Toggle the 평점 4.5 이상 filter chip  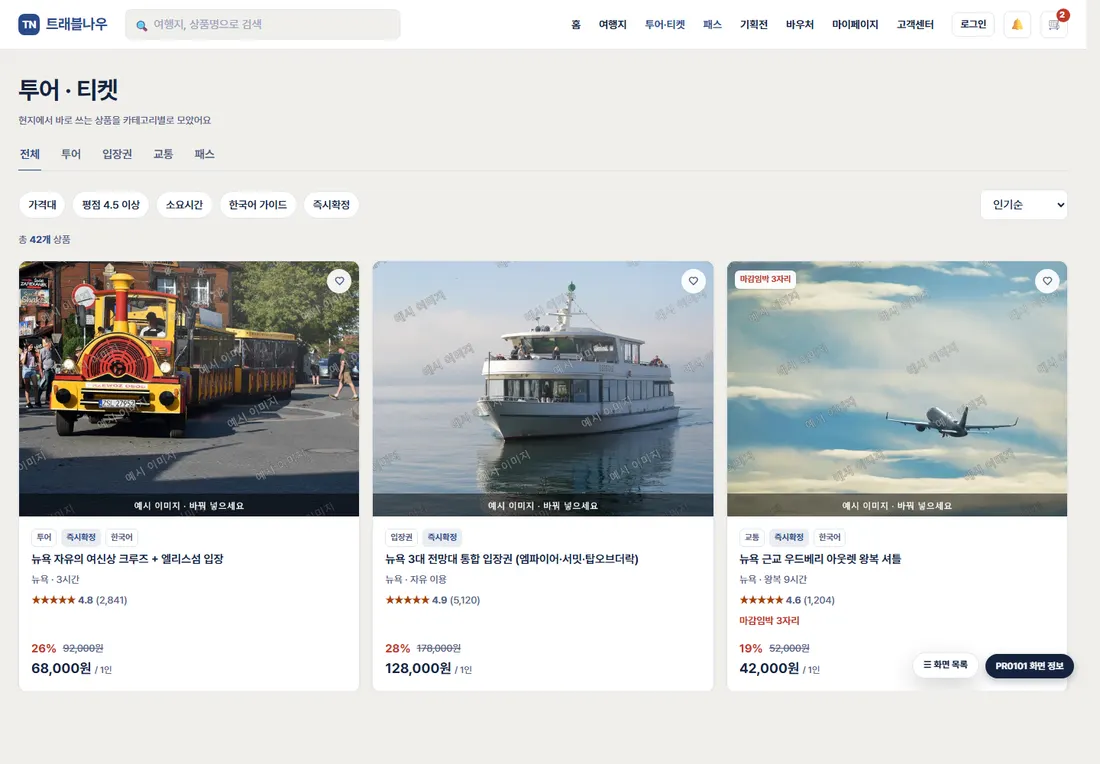tap(111, 205)
